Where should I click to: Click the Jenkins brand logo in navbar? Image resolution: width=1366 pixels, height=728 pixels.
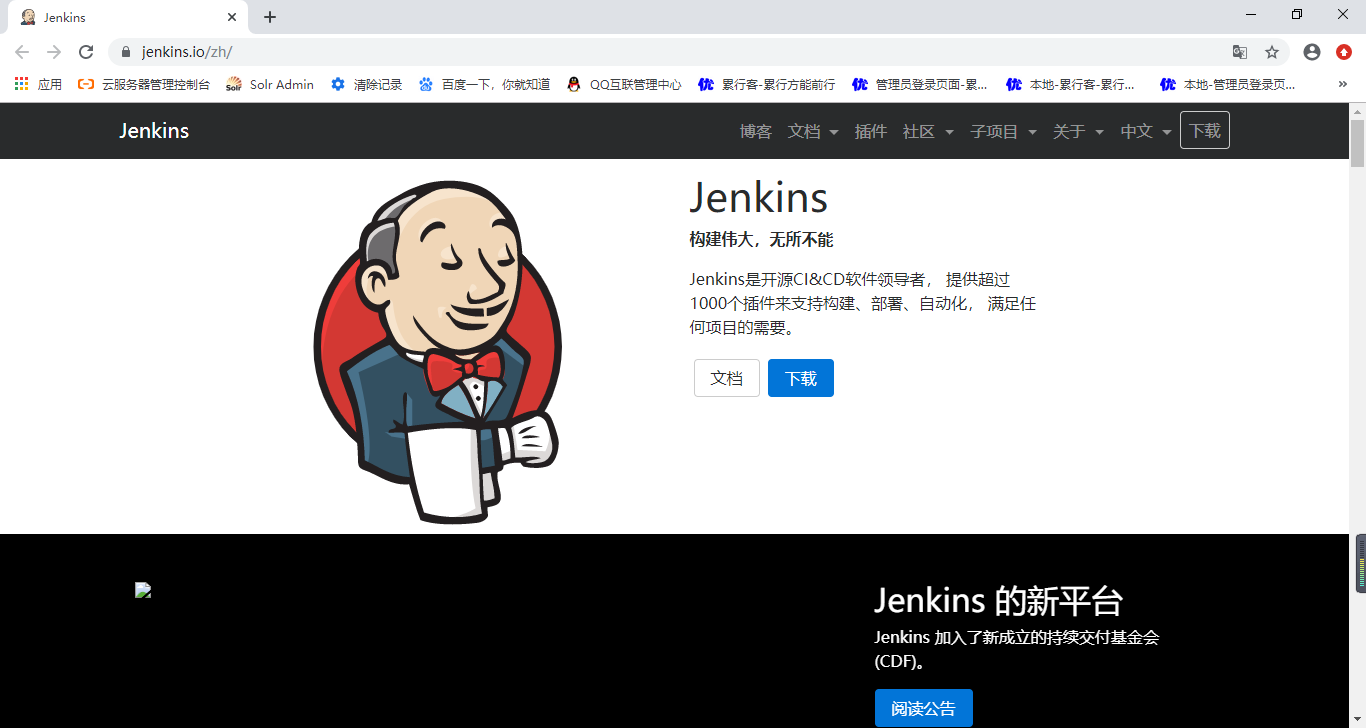click(x=154, y=131)
